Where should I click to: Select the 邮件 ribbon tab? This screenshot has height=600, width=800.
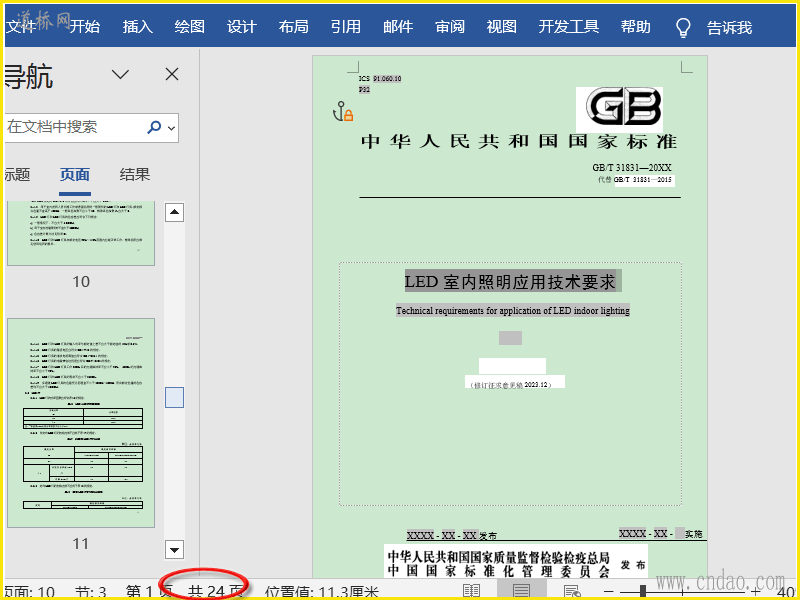[x=398, y=27]
